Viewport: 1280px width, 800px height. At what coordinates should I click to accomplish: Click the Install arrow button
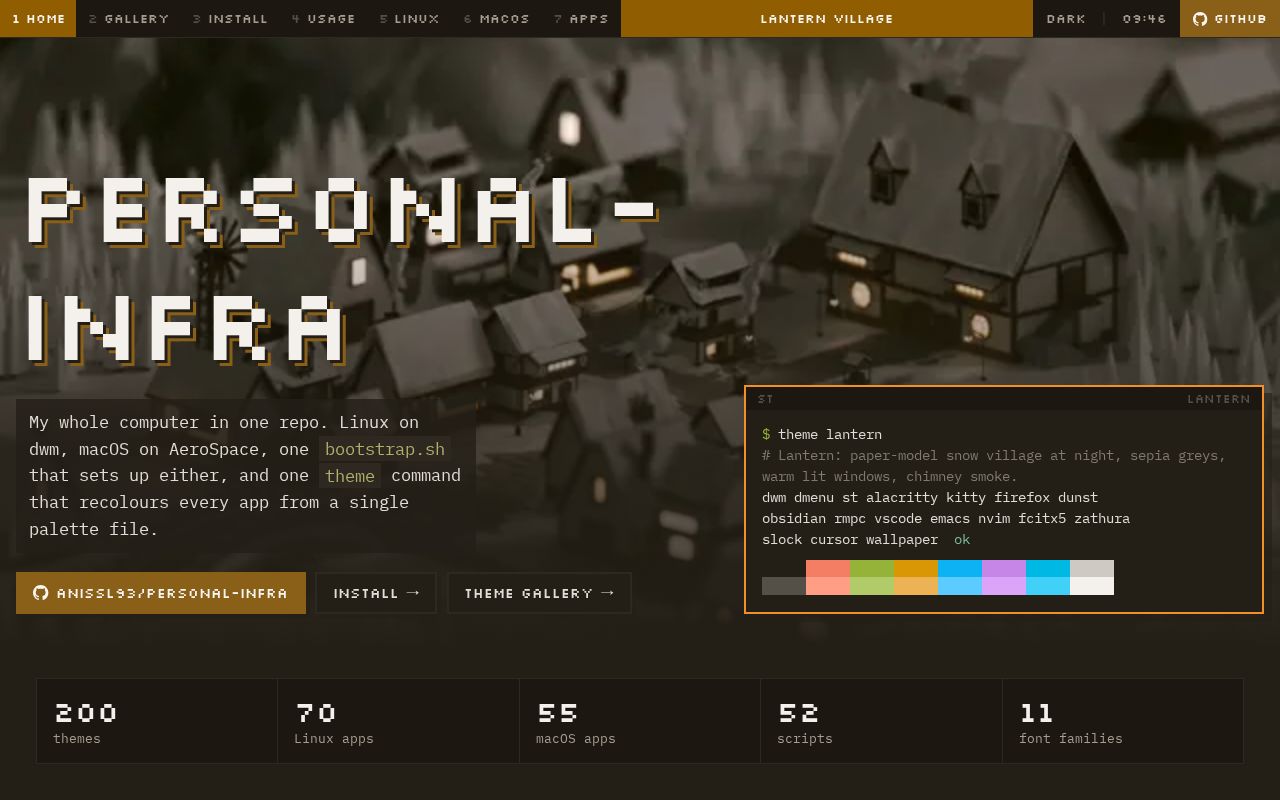[376, 593]
